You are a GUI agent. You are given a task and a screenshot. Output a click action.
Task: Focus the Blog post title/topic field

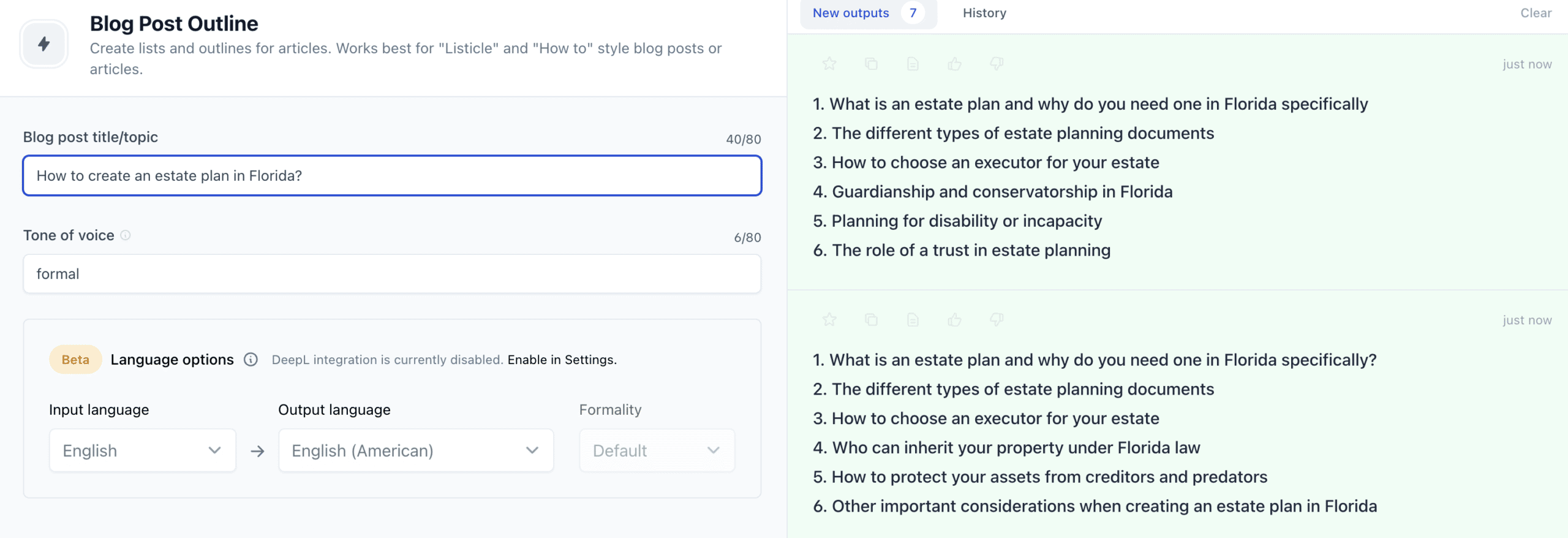click(392, 176)
